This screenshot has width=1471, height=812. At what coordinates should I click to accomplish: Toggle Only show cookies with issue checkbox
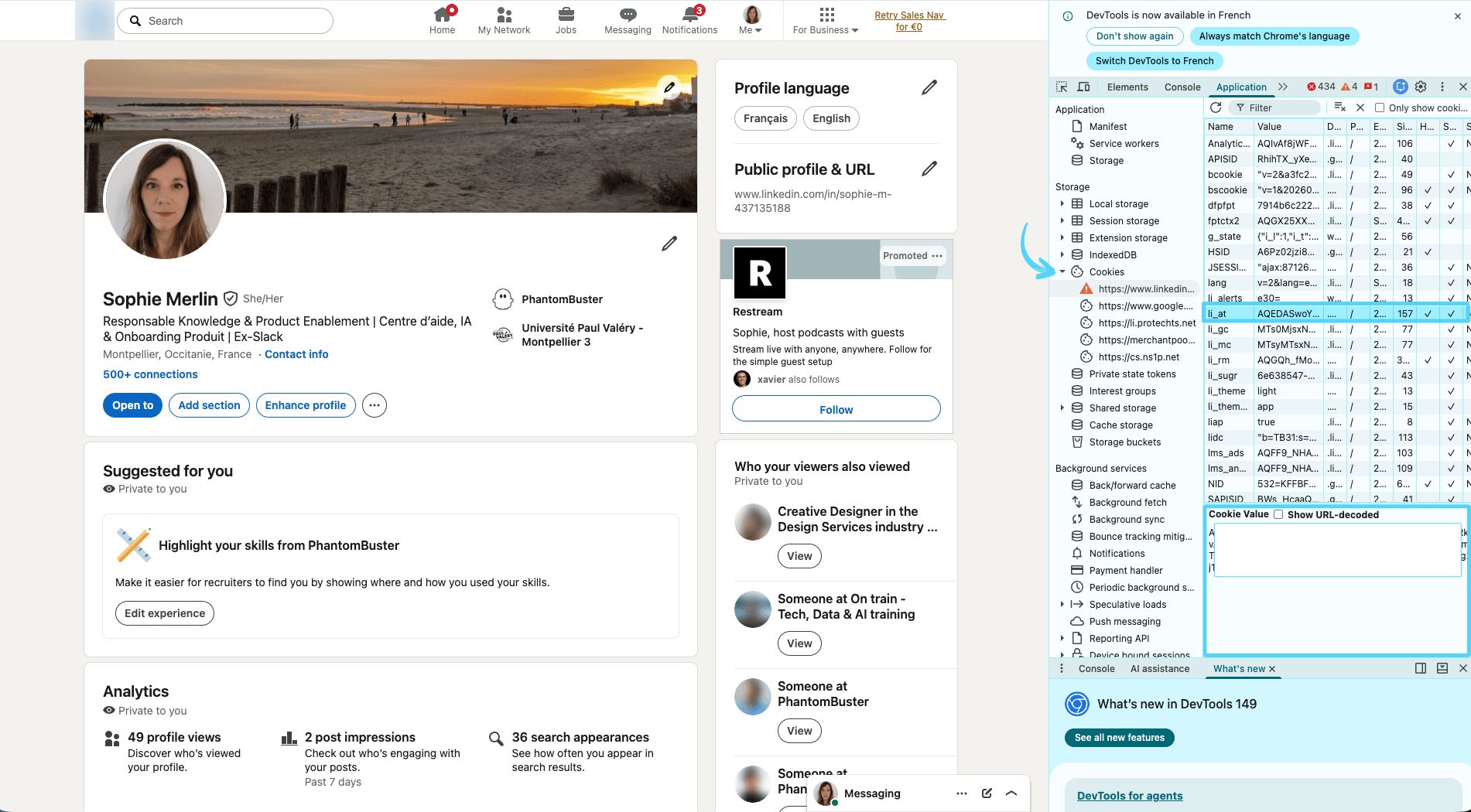1379,107
